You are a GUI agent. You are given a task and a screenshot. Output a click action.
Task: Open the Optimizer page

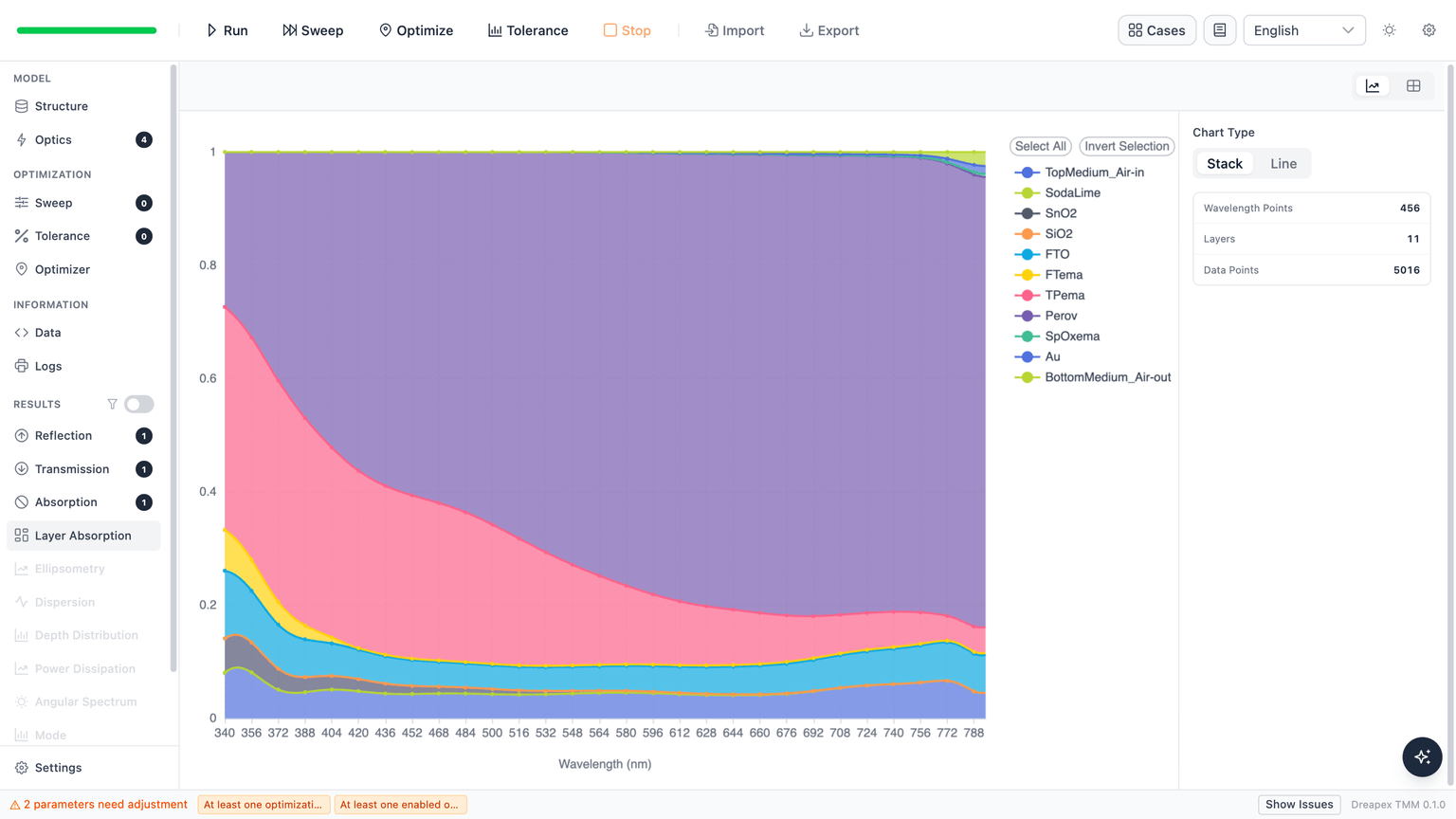tap(83, 269)
